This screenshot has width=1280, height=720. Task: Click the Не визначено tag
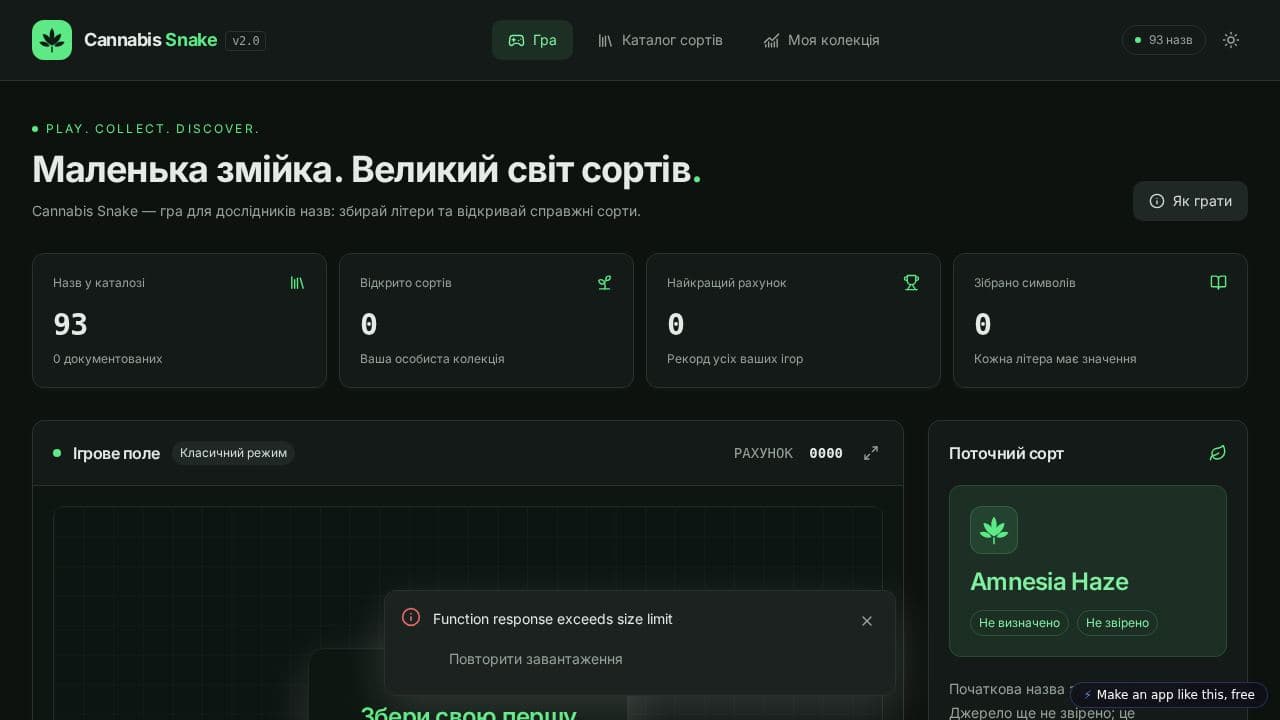1019,623
